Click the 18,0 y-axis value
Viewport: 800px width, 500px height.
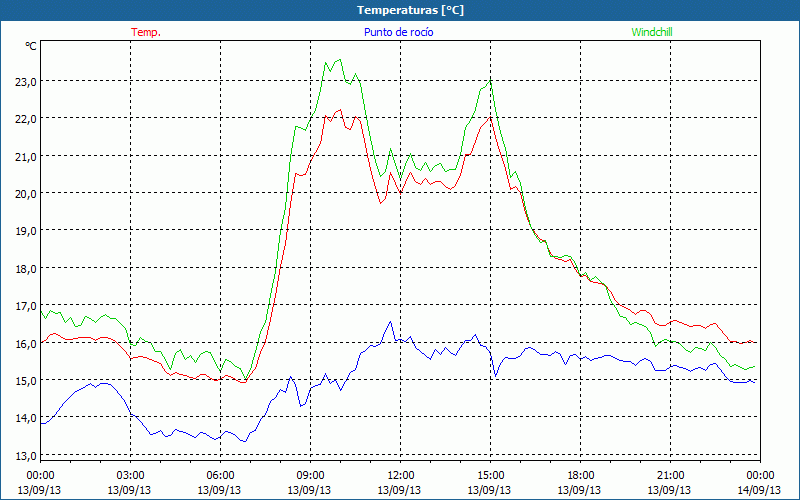(x=26, y=269)
